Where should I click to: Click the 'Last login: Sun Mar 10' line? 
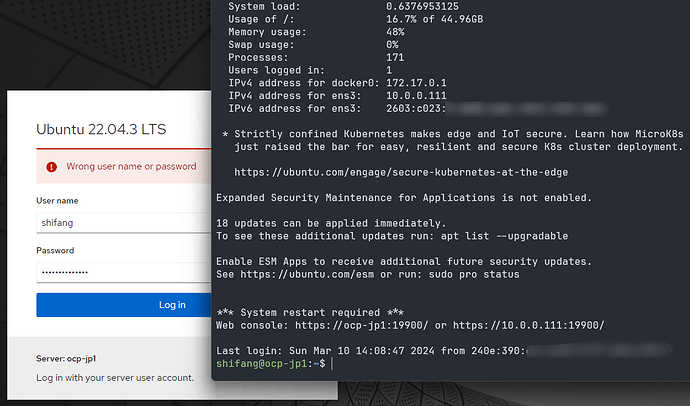pyautogui.click(x=444, y=351)
